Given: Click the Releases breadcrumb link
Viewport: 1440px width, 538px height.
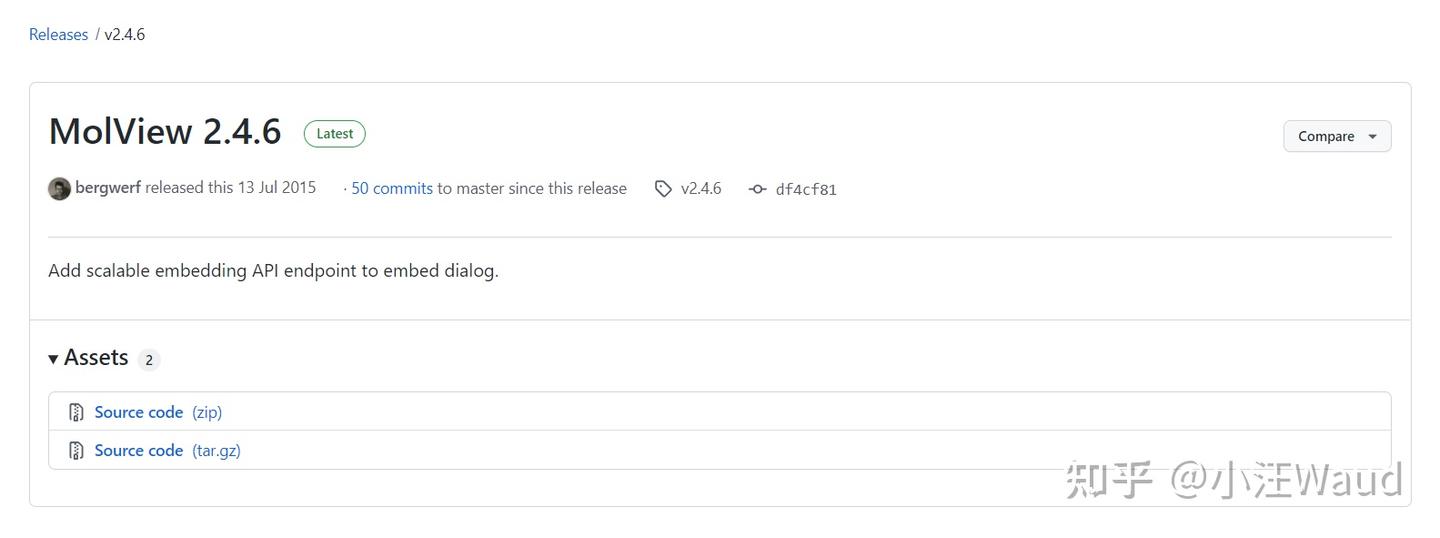Looking at the screenshot, I should click(x=58, y=34).
